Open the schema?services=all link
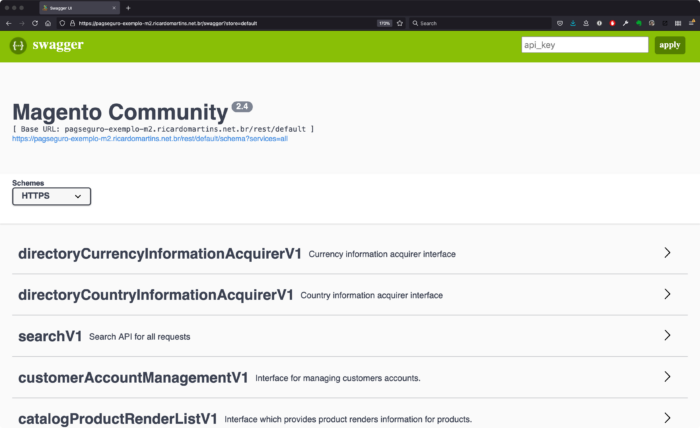 [x=150, y=139]
